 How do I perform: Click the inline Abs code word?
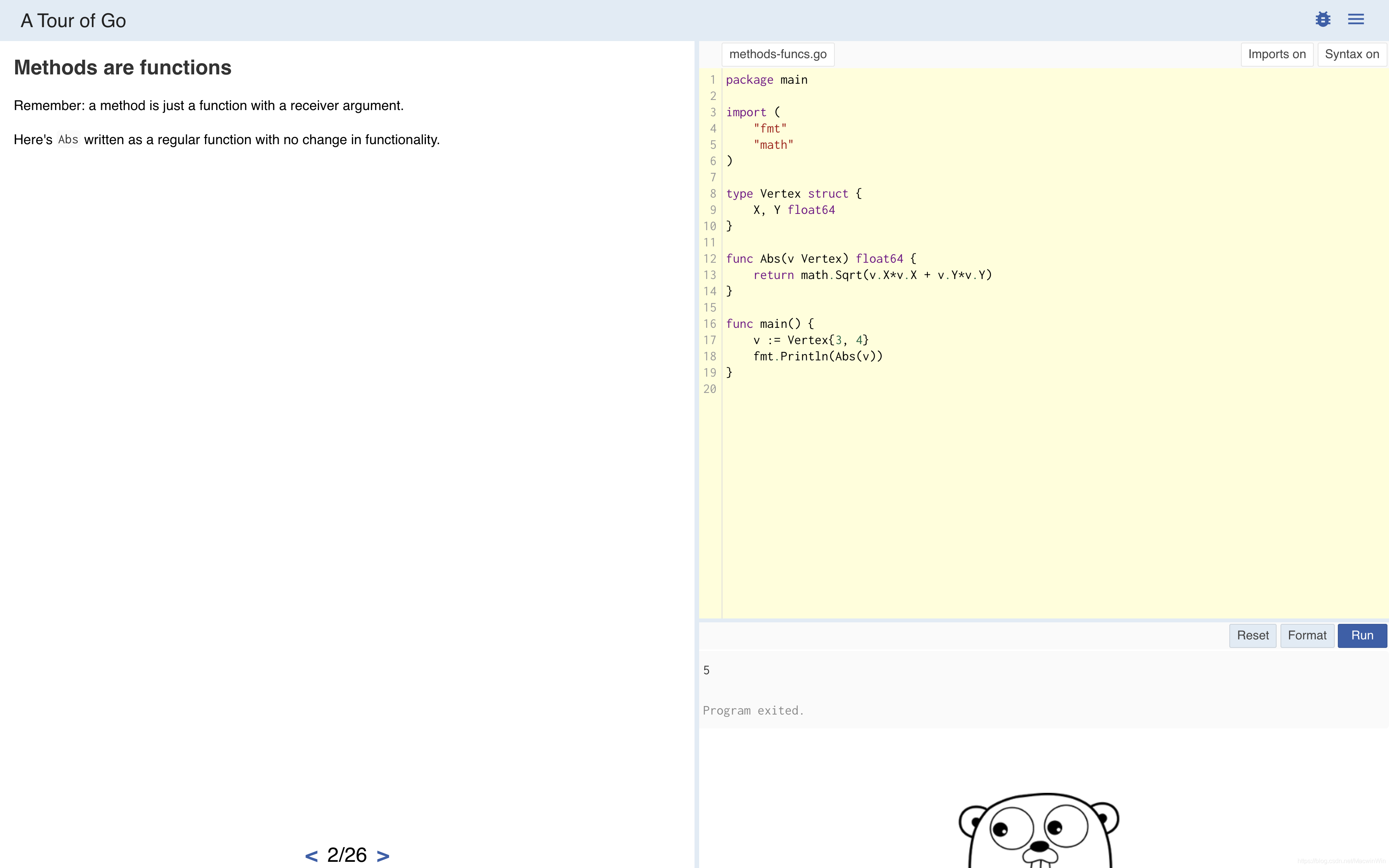pyautogui.click(x=68, y=139)
